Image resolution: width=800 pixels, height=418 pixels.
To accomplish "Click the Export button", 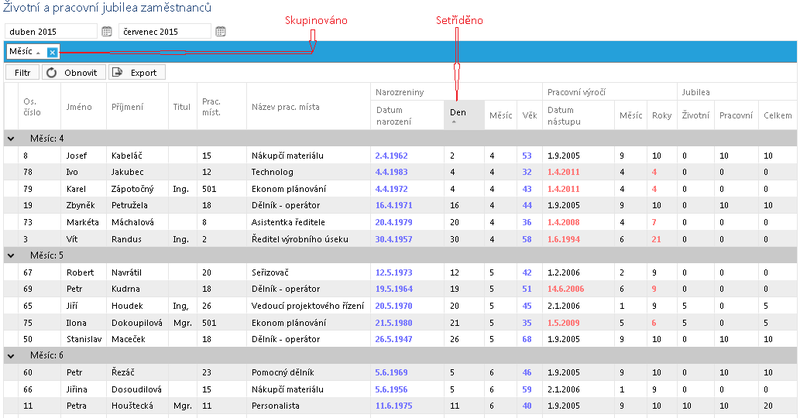I will (x=137, y=72).
